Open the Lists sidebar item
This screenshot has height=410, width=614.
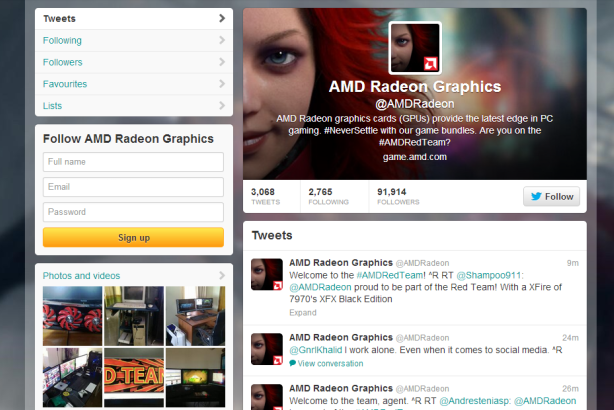coord(134,106)
